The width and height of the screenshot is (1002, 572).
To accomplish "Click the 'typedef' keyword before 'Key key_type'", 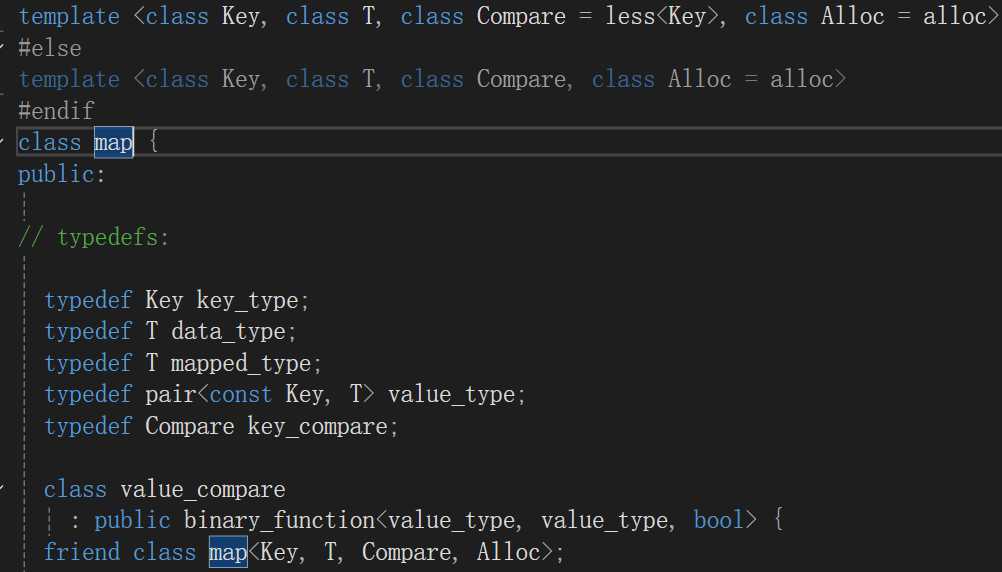I will click(x=88, y=300).
